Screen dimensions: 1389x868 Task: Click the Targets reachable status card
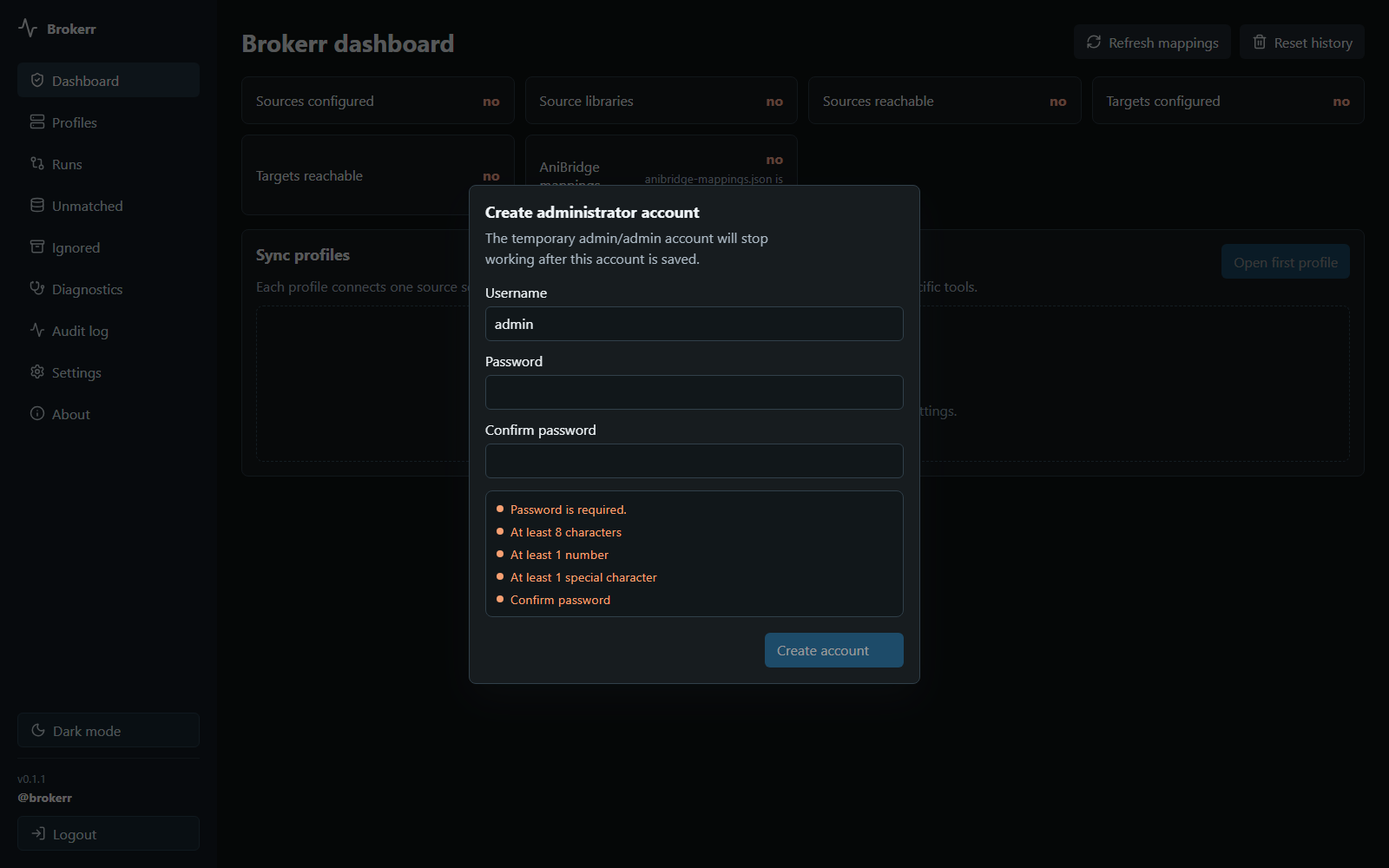point(378,174)
